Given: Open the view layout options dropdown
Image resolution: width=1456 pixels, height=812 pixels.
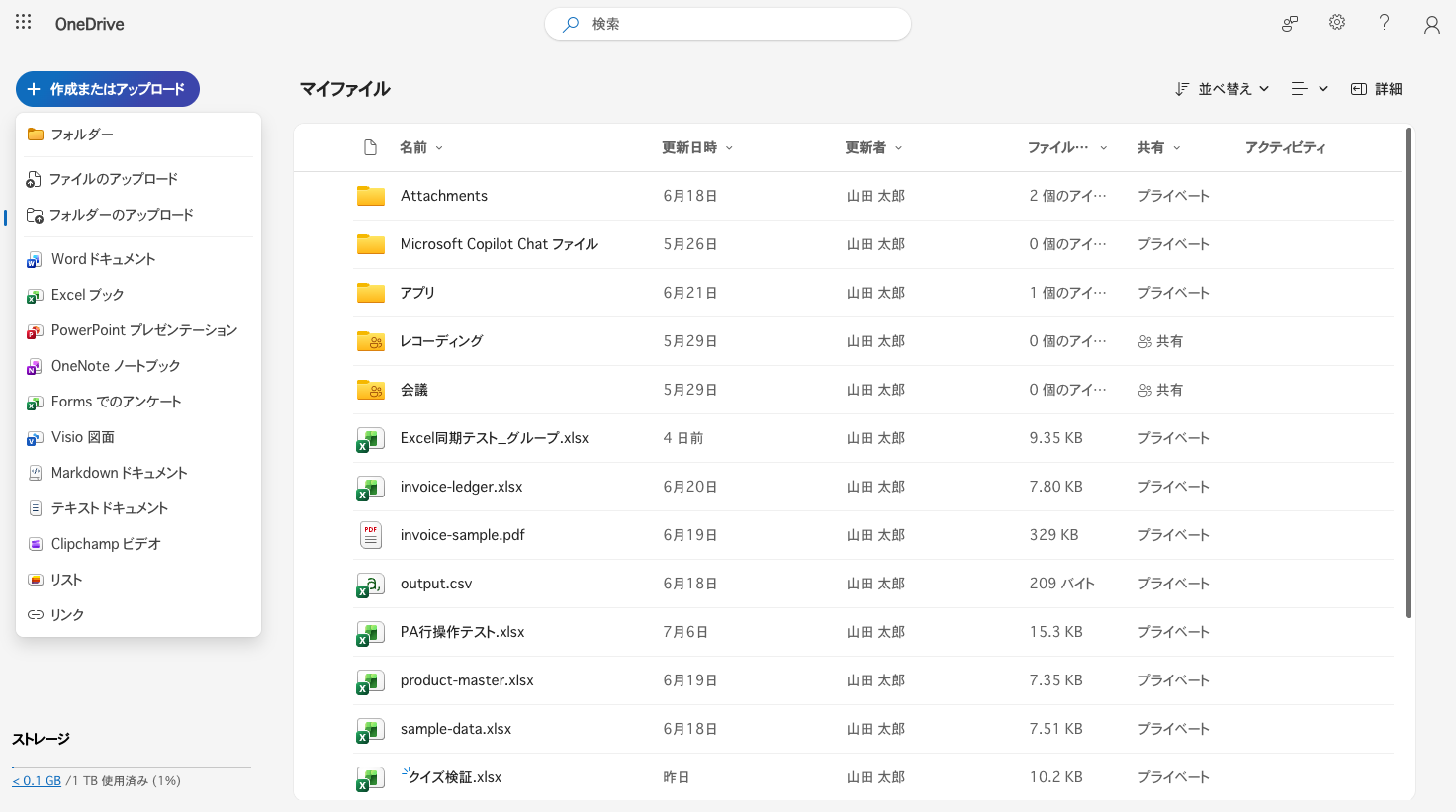Looking at the screenshot, I should (1310, 89).
